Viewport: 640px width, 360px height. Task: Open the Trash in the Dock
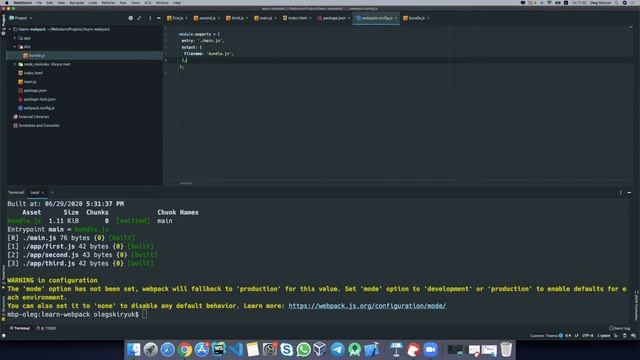506,350
